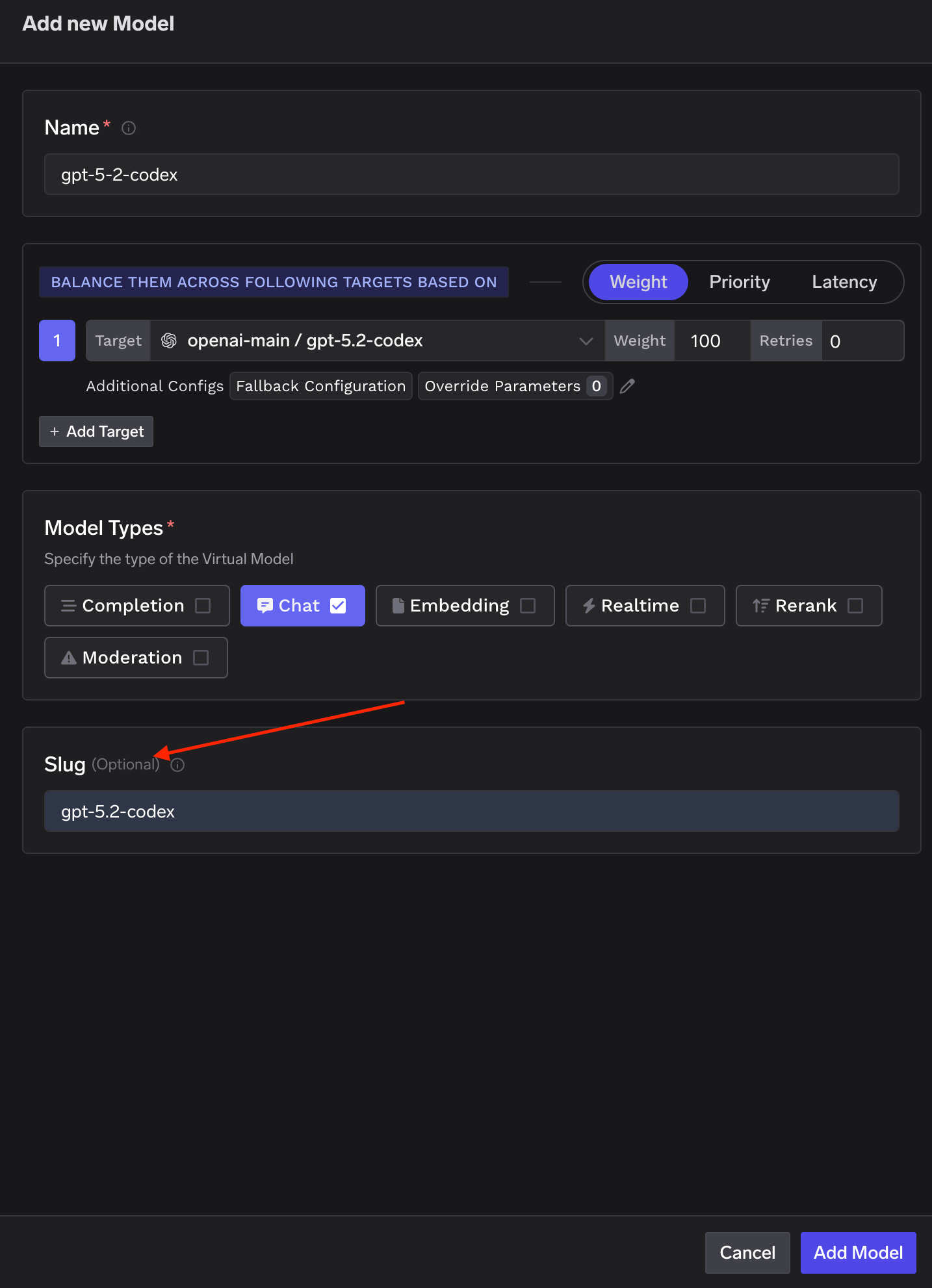Click 'Specify the type of the Virtual Model' text
The height and width of the screenshot is (1288, 932).
click(169, 559)
